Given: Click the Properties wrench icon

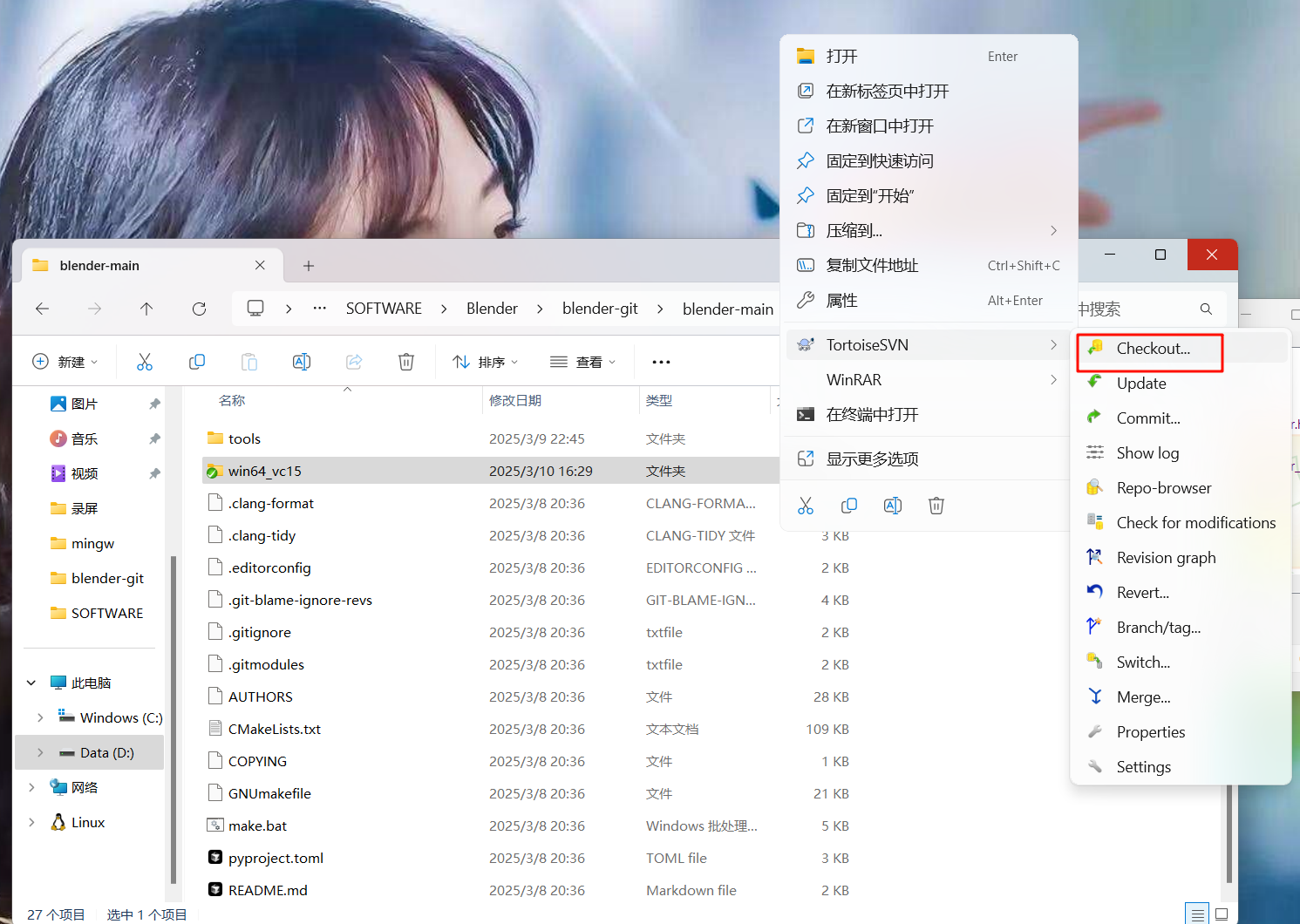Looking at the screenshot, I should click(1094, 731).
